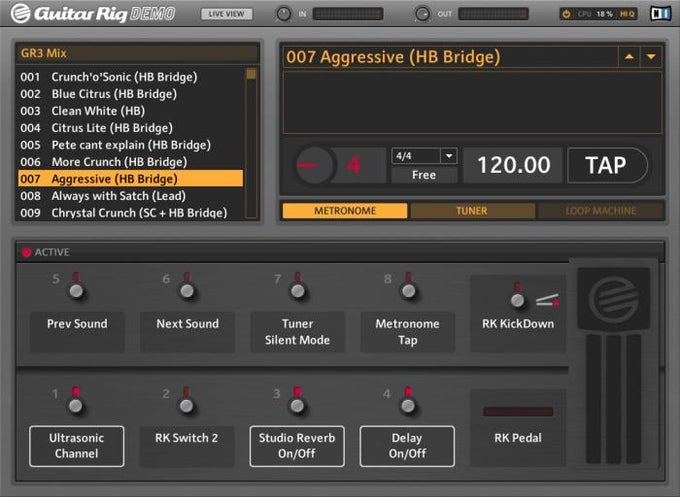Image resolution: width=680 pixels, height=497 pixels.
Task: Click footswitch 8 knob above Metronome Tap
Action: pos(408,290)
